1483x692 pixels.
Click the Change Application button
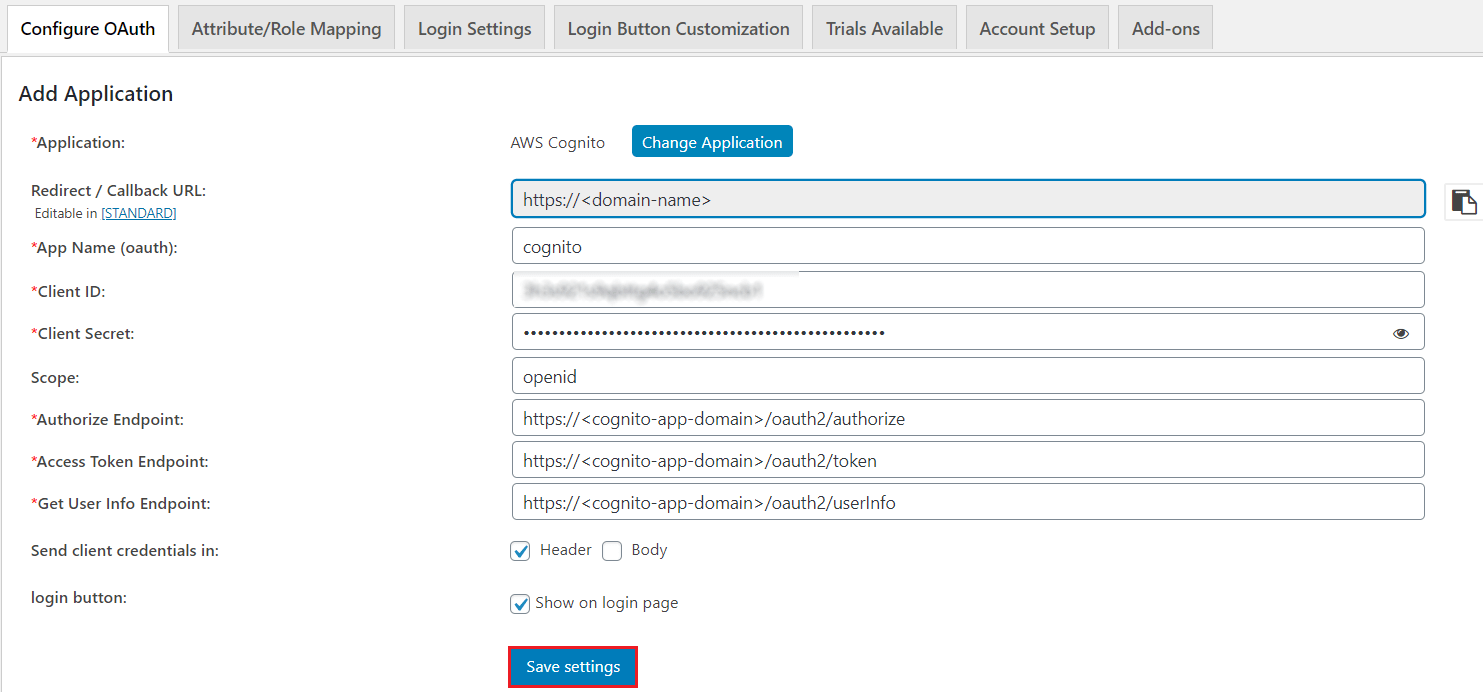pos(712,141)
